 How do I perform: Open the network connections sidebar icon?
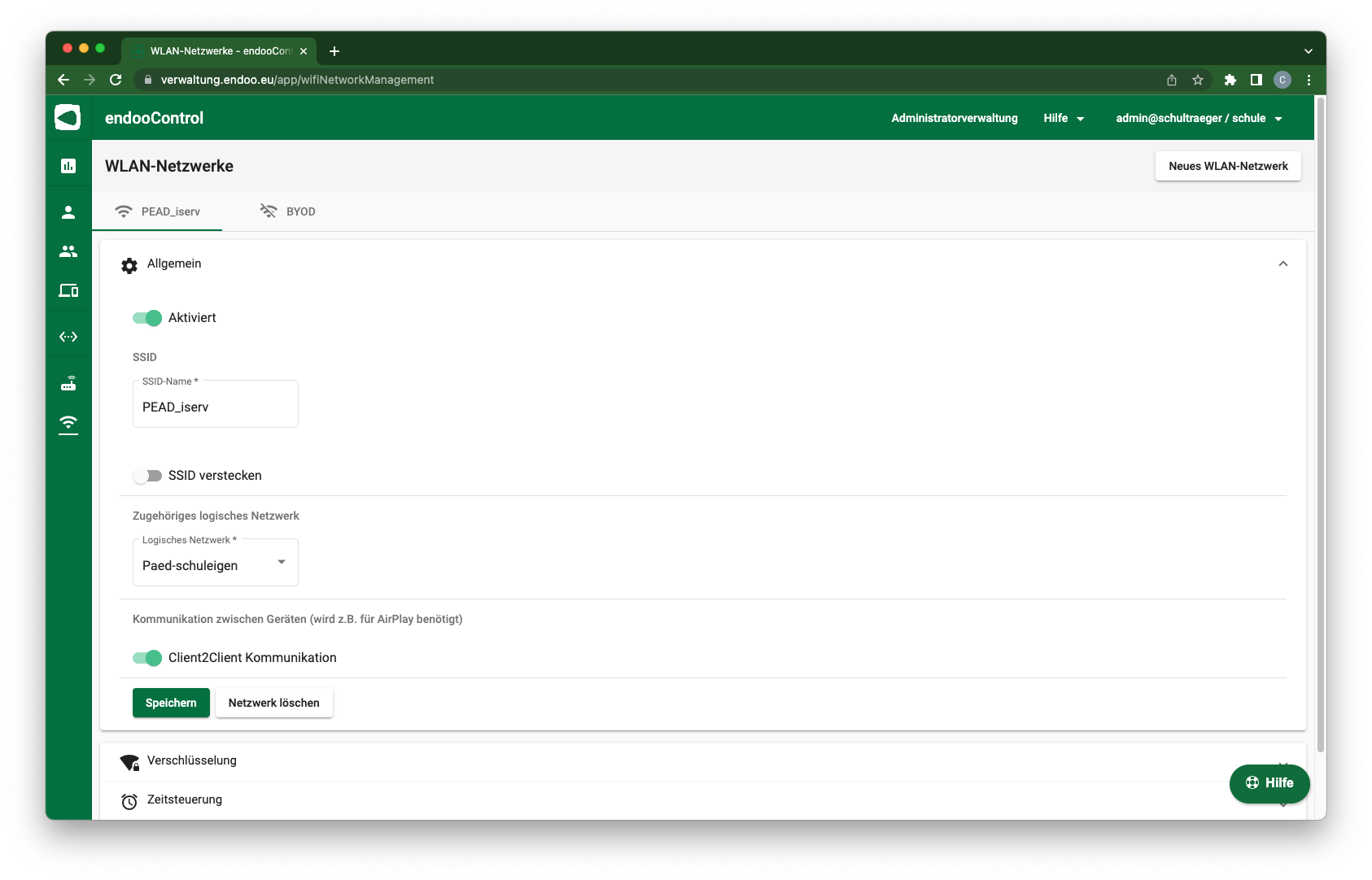point(68,337)
